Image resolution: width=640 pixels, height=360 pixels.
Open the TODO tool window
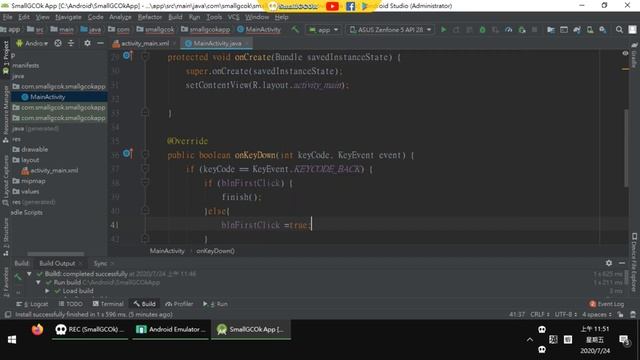pos(71,304)
